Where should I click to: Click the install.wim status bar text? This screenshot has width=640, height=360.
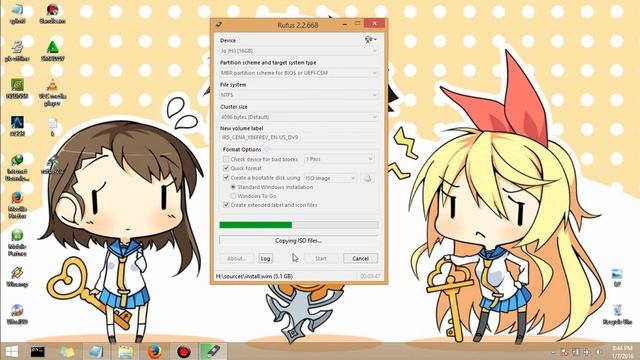[254, 276]
